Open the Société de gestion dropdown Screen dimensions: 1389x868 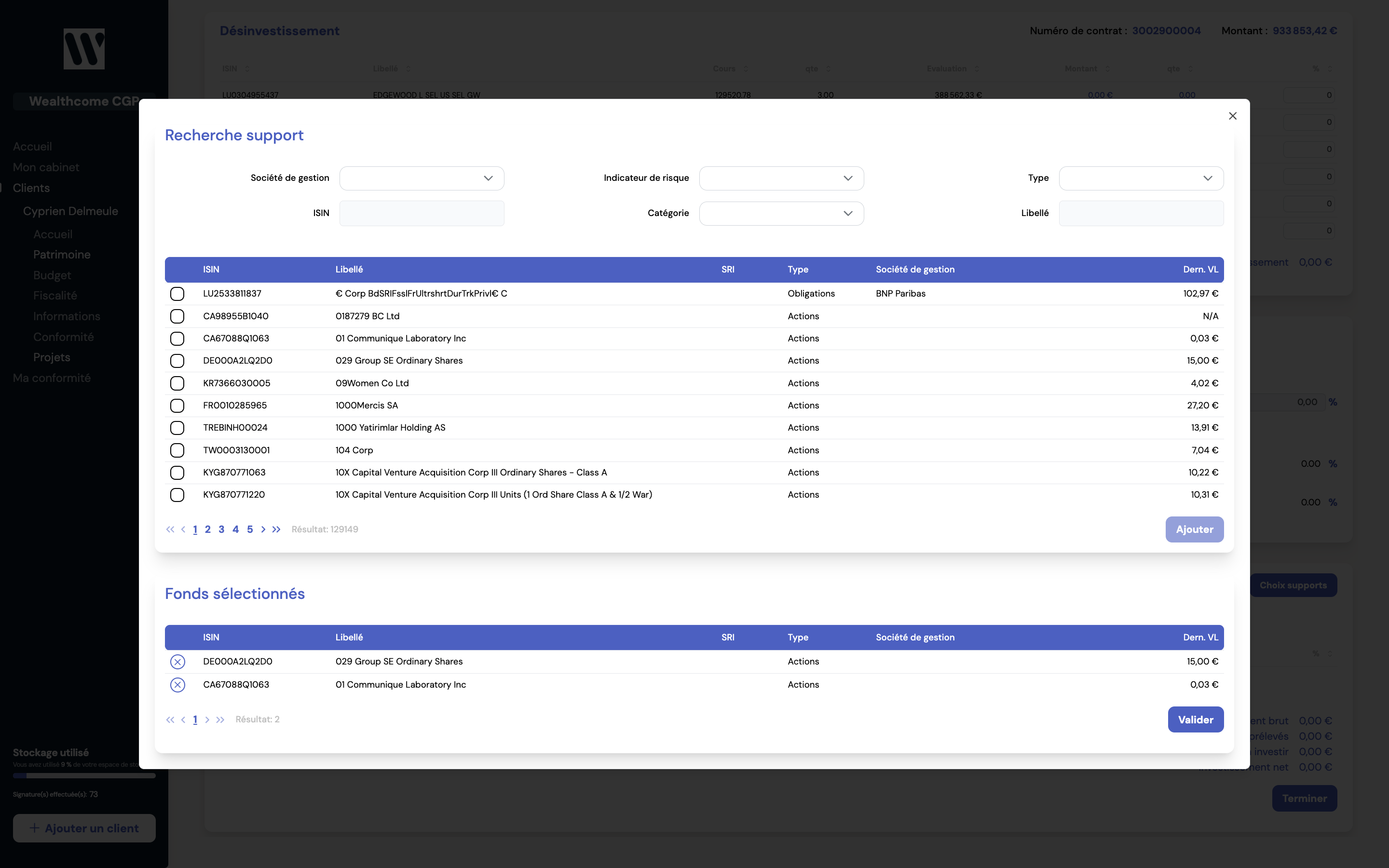422,178
